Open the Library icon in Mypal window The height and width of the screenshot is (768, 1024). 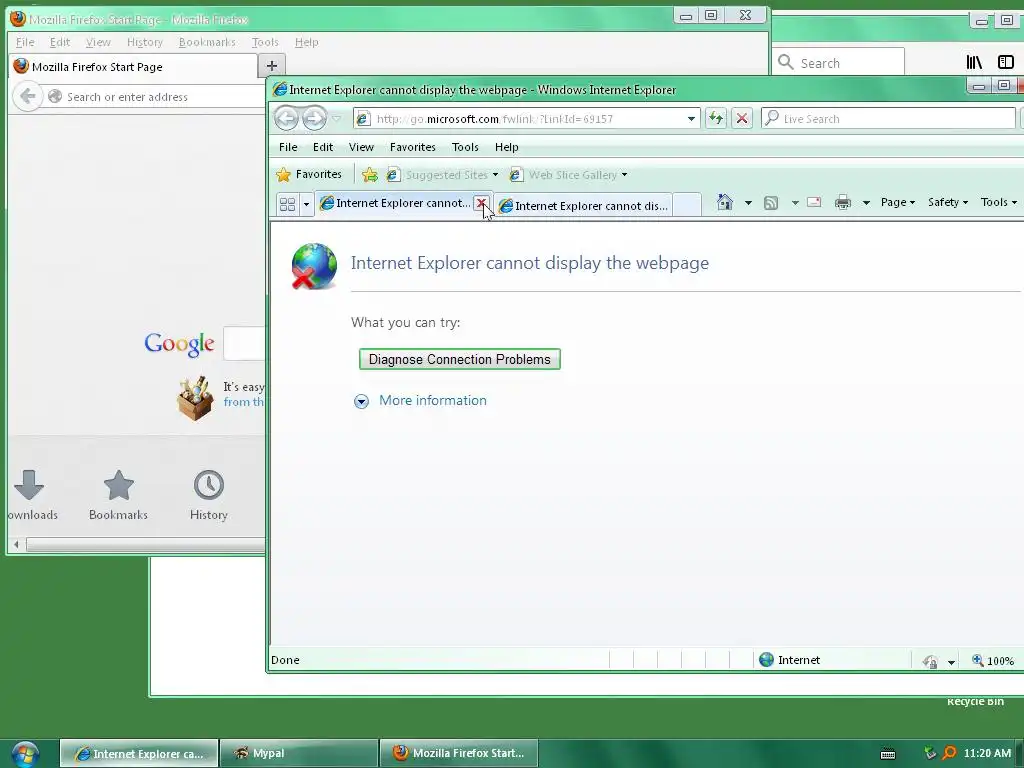[x=974, y=62]
